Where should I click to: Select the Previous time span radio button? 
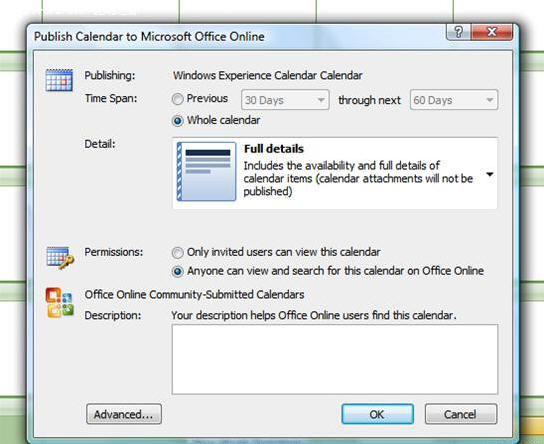177,99
